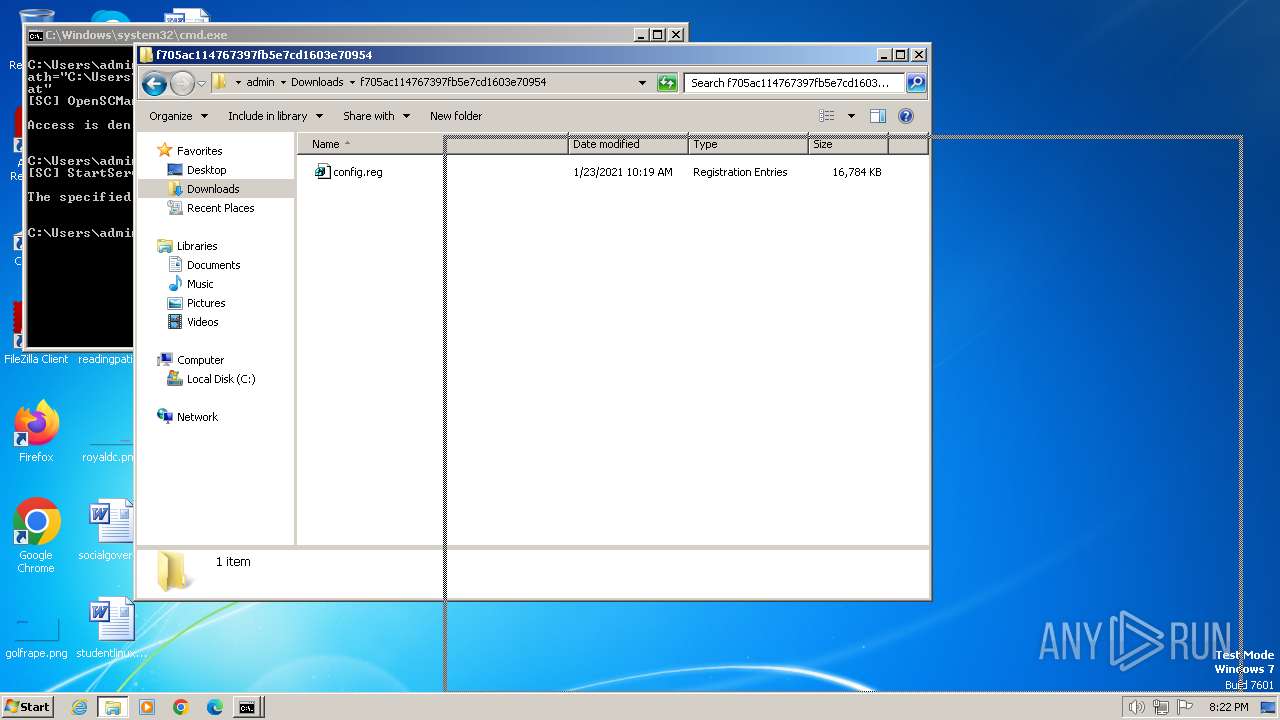The height and width of the screenshot is (720, 1280).
Task: Open the More view options dropdown arrow
Action: (851, 116)
